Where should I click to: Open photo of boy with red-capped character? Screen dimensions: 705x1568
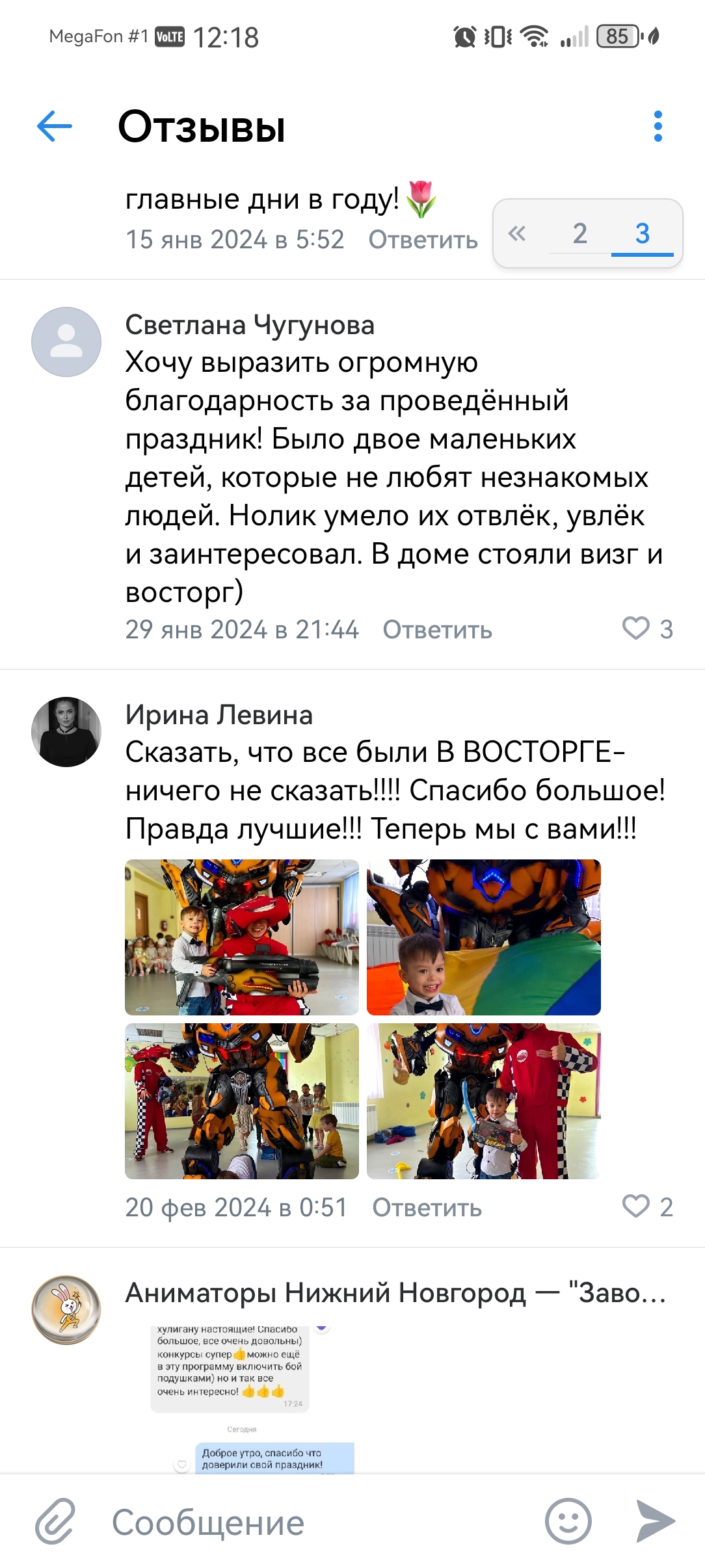[242, 937]
